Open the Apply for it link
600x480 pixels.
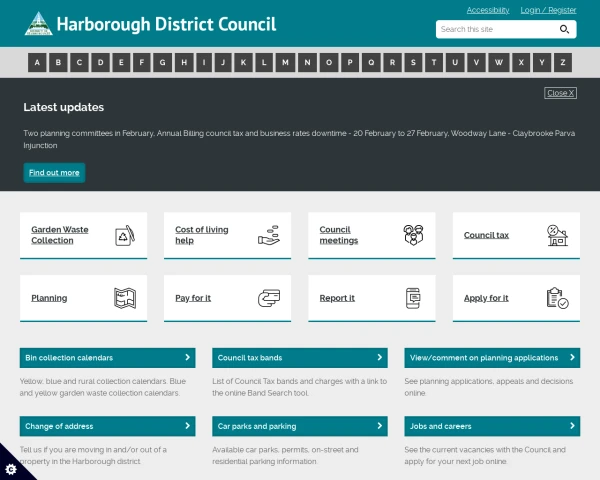(486, 298)
